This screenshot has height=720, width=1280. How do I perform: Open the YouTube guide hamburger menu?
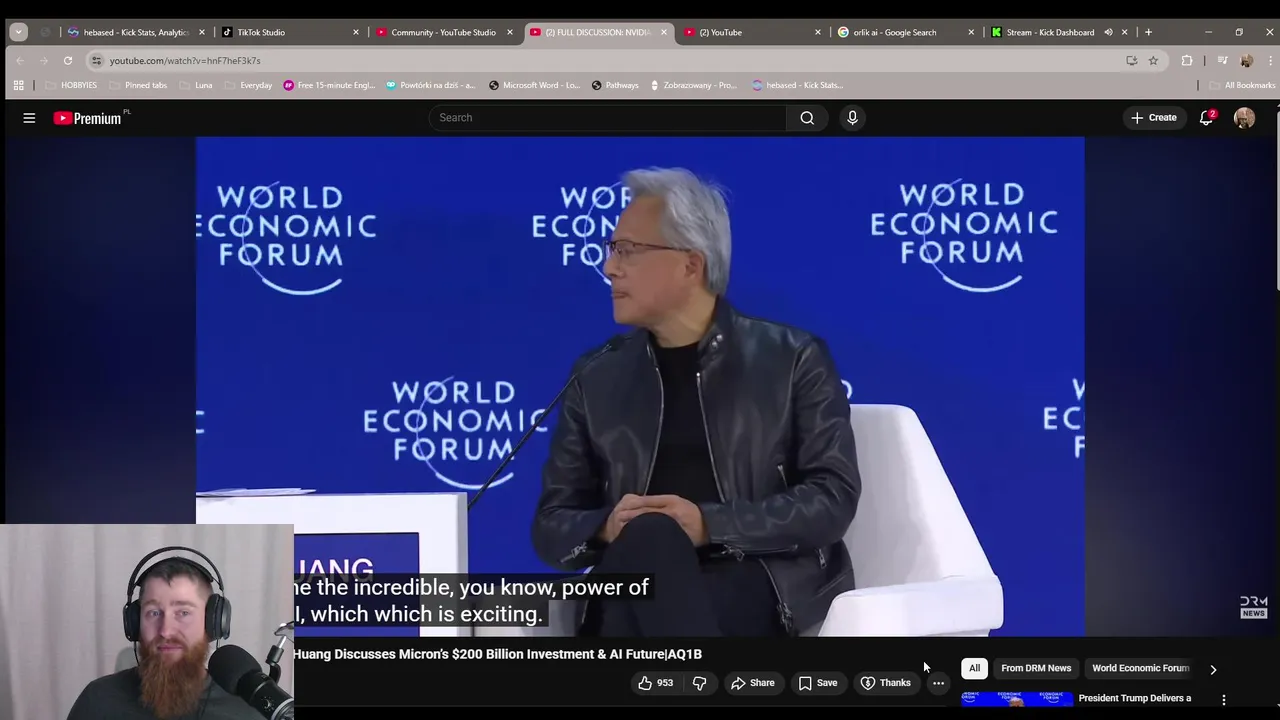(29, 118)
